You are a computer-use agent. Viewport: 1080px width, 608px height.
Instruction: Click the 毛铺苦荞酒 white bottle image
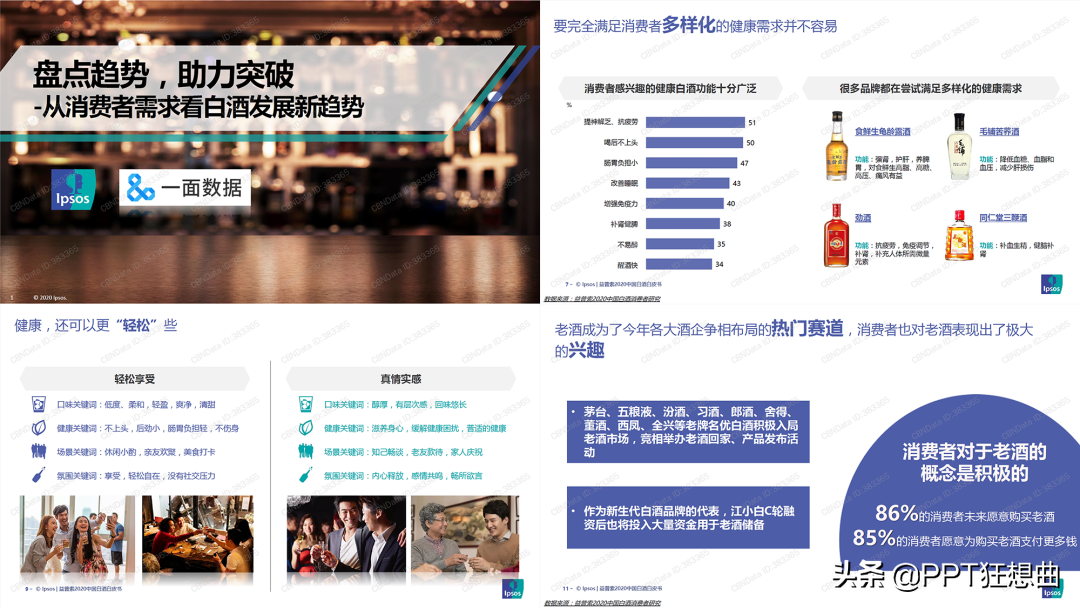959,146
